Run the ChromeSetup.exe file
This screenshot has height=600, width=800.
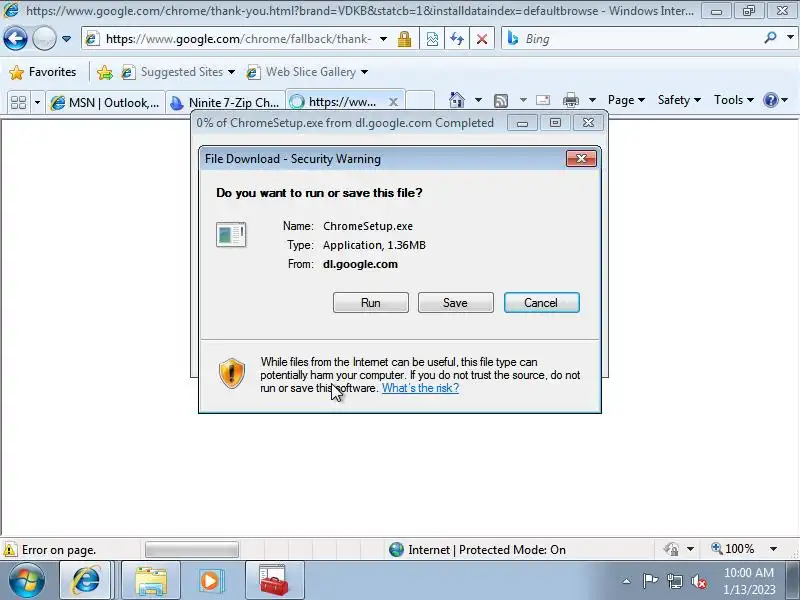370,303
